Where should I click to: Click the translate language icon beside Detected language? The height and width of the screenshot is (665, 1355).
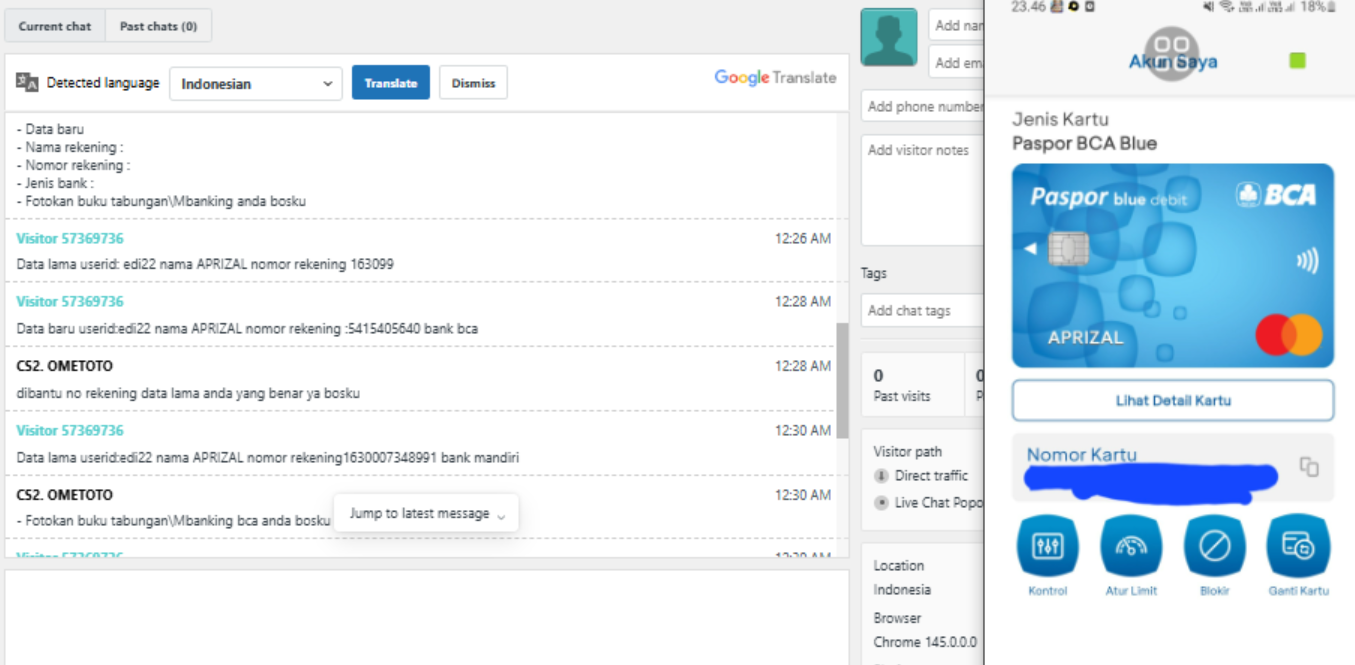[27, 83]
